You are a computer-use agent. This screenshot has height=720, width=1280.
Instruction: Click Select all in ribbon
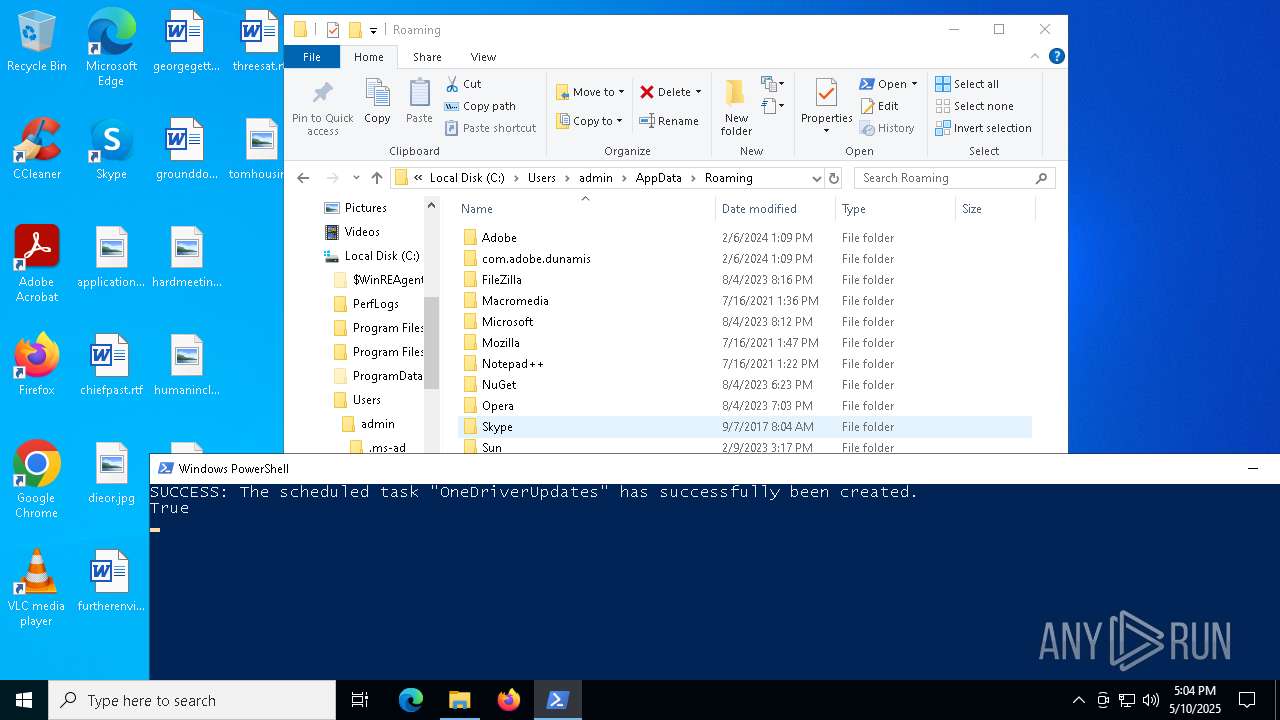click(967, 84)
